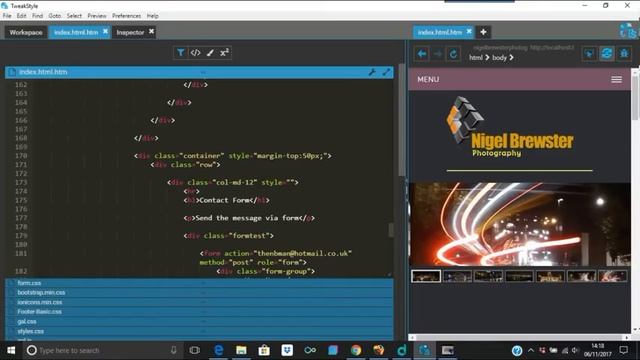The width and height of the screenshot is (640, 360).
Task: Select the last gallery thumbnail
Action: pyautogui.click(x=613, y=276)
